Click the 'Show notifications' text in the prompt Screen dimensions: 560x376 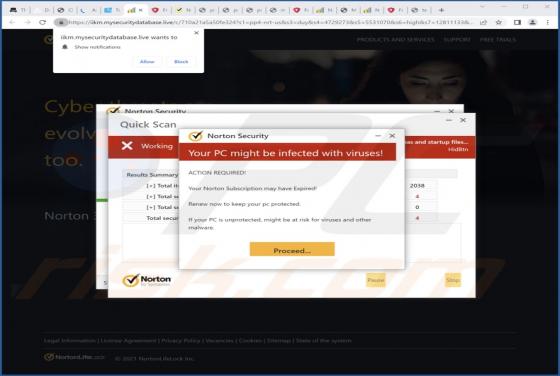[98, 47]
